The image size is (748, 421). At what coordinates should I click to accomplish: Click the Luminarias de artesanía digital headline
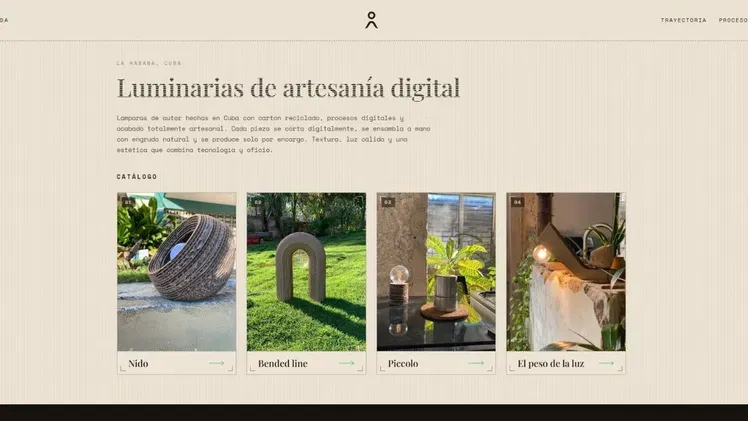288,88
